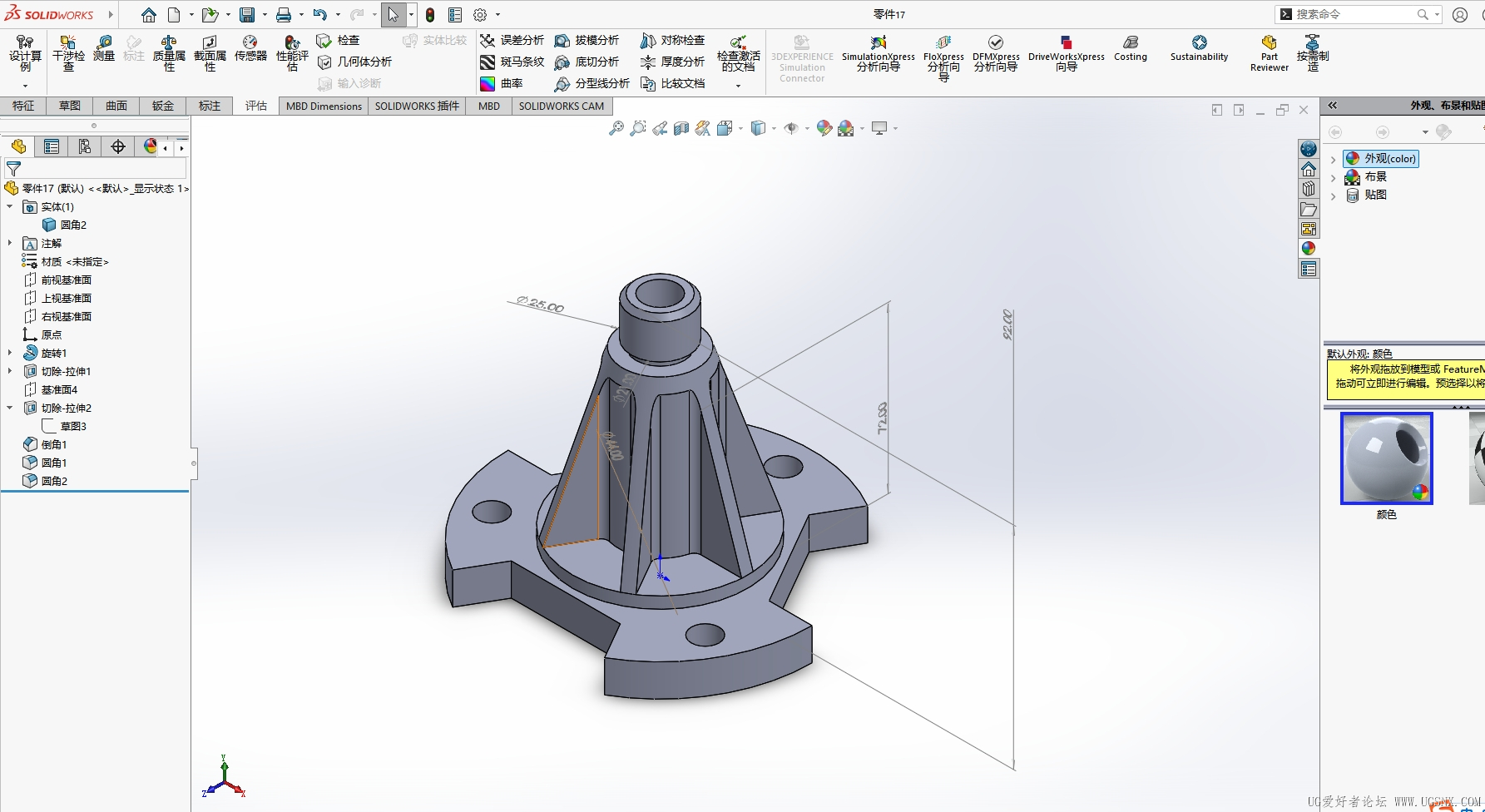Open Draft Analysis (拔模分析) tool
The width and height of the screenshot is (1485, 812).
tap(563, 41)
